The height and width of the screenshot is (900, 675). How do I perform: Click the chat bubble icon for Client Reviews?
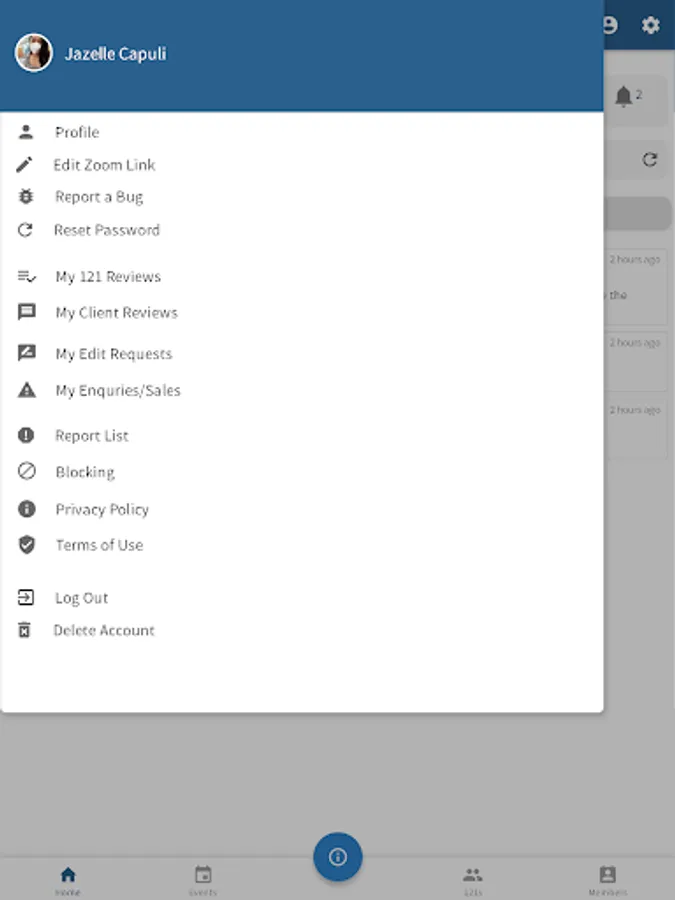coord(26,312)
